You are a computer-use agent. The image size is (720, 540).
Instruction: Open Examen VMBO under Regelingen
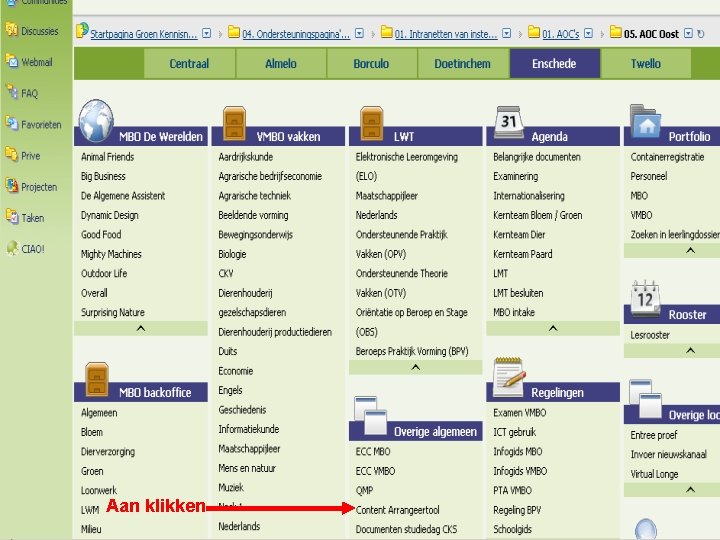(520, 412)
